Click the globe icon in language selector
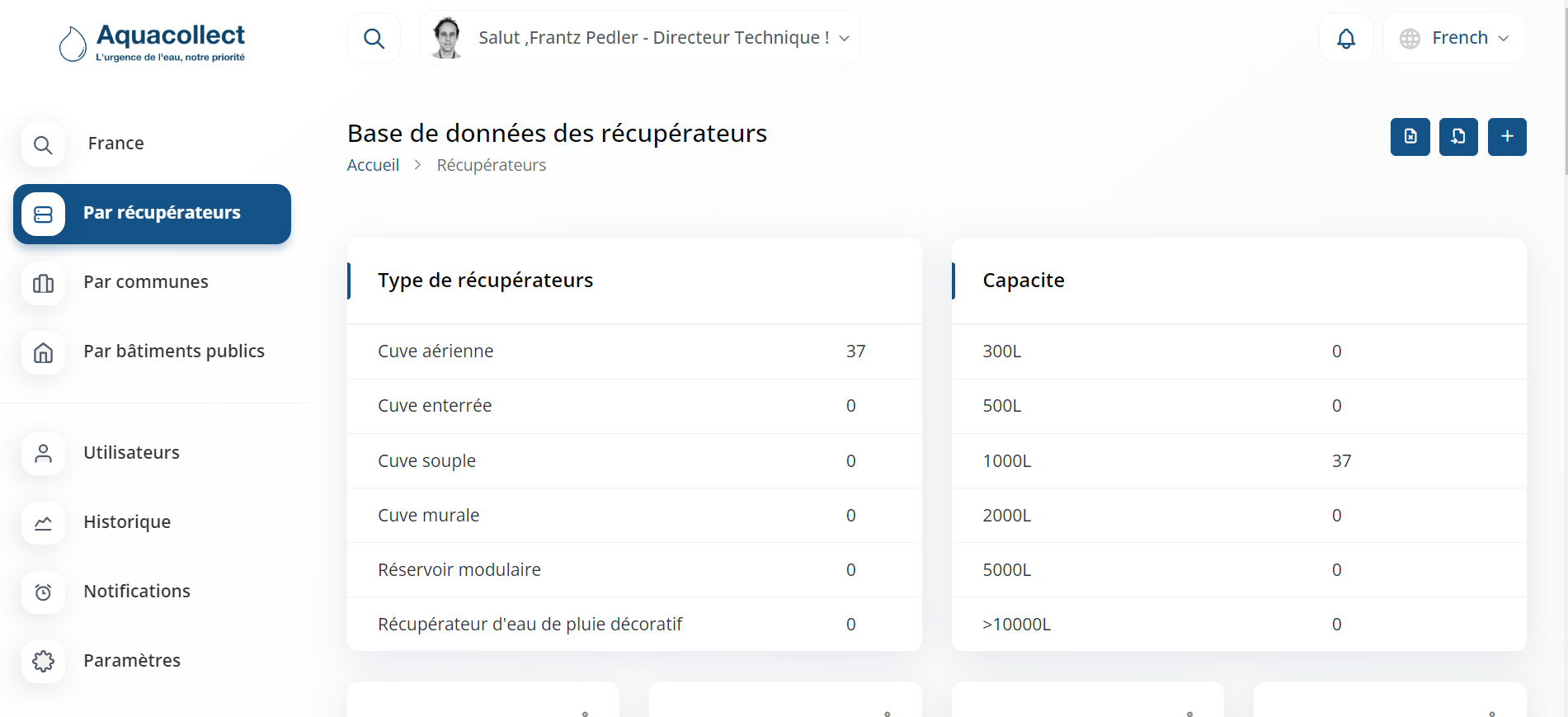This screenshot has height=717, width=1568. pyautogui.click(x=1410, y=39)
